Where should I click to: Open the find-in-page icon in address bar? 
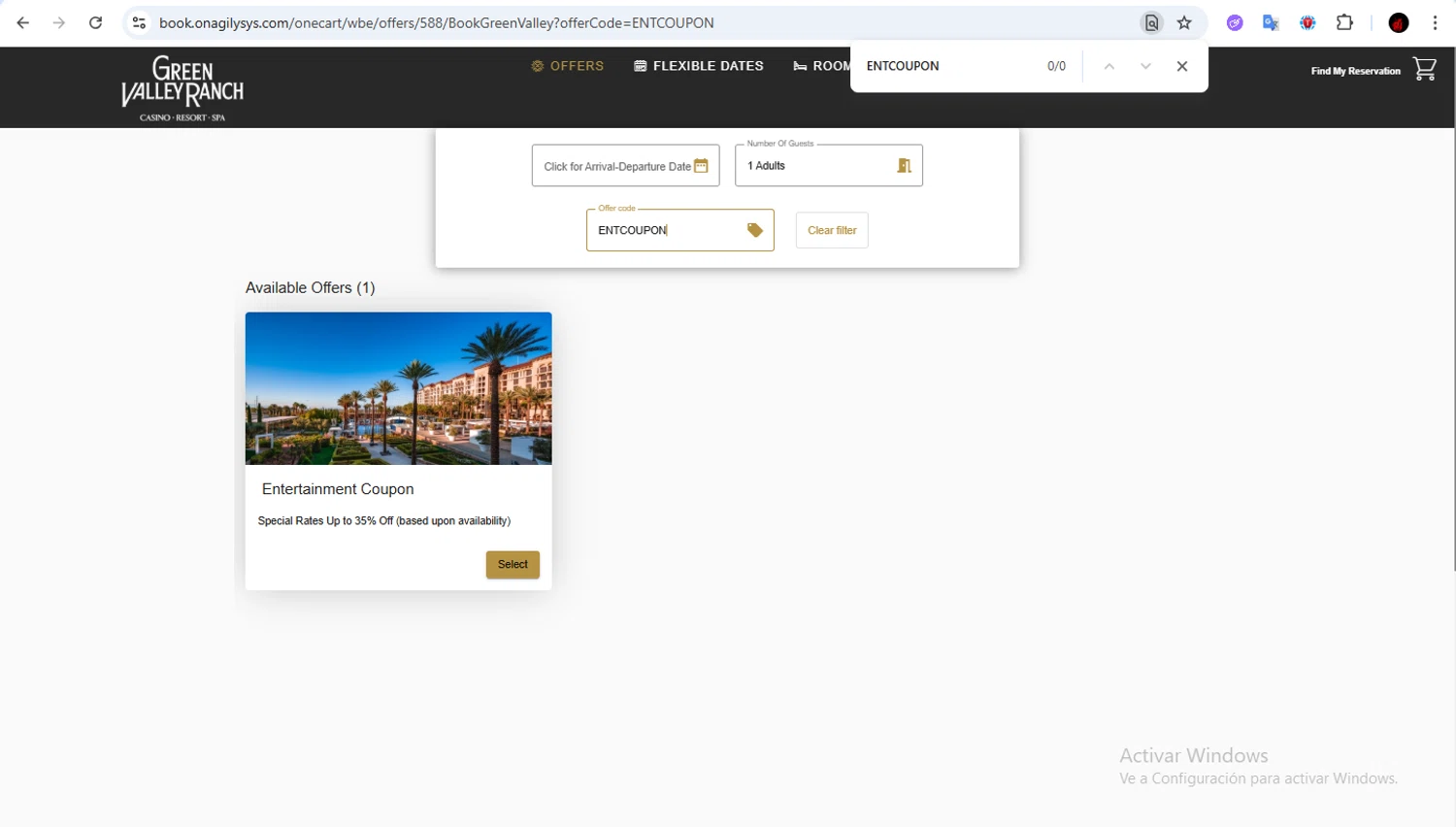point(1151,22)
